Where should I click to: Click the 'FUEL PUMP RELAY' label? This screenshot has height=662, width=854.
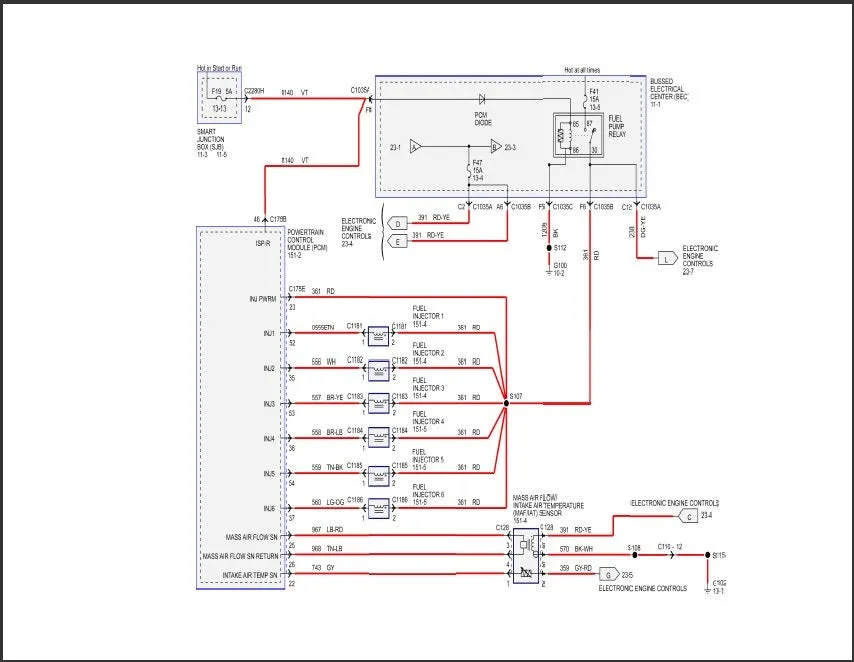pos(617,126)
